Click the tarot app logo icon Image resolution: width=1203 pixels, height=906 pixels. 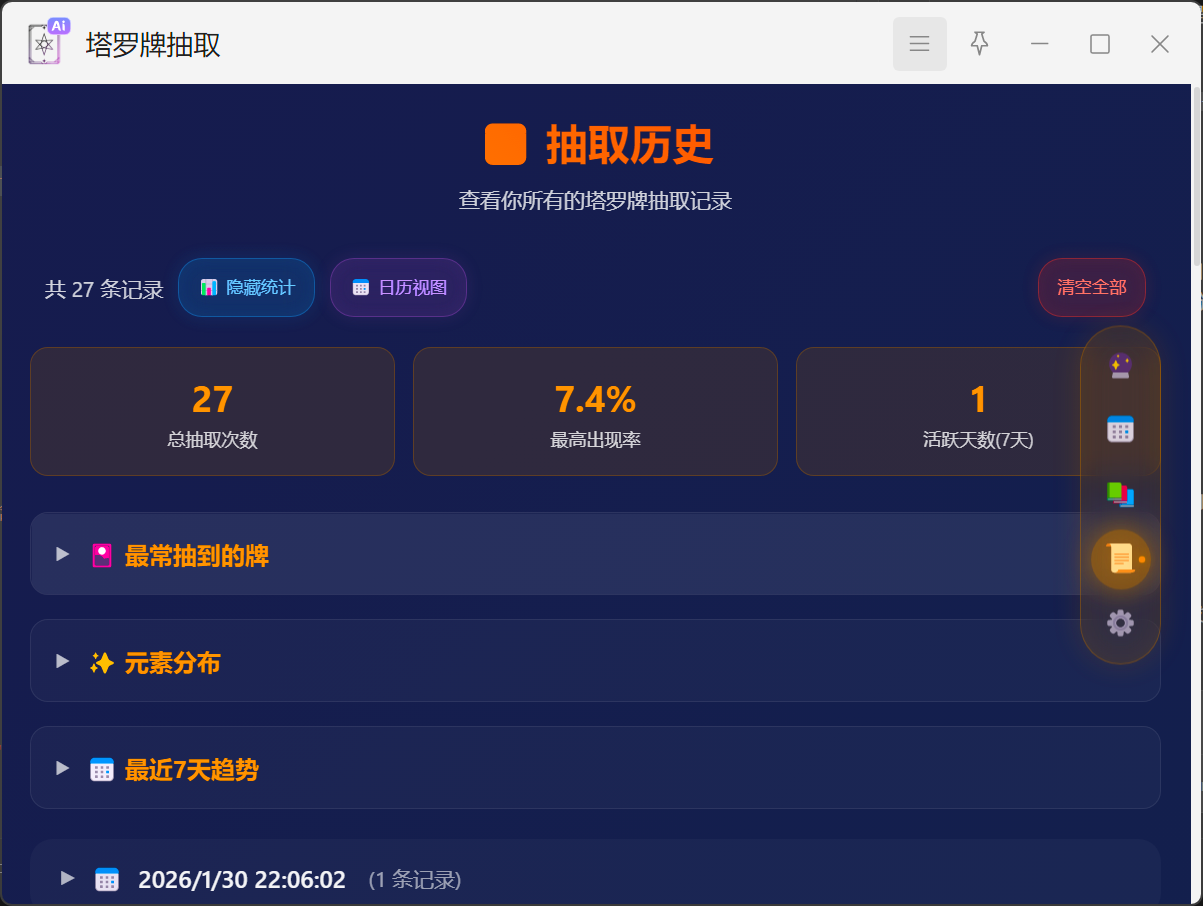click(47, 42)
